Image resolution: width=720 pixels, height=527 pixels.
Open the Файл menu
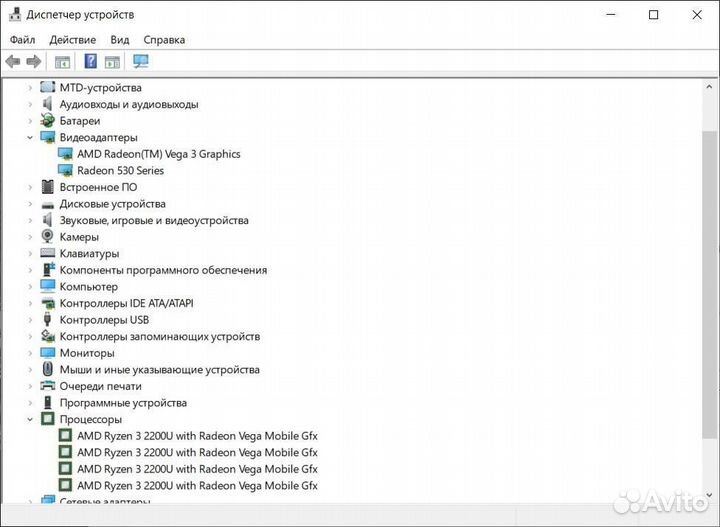[22, 40]
